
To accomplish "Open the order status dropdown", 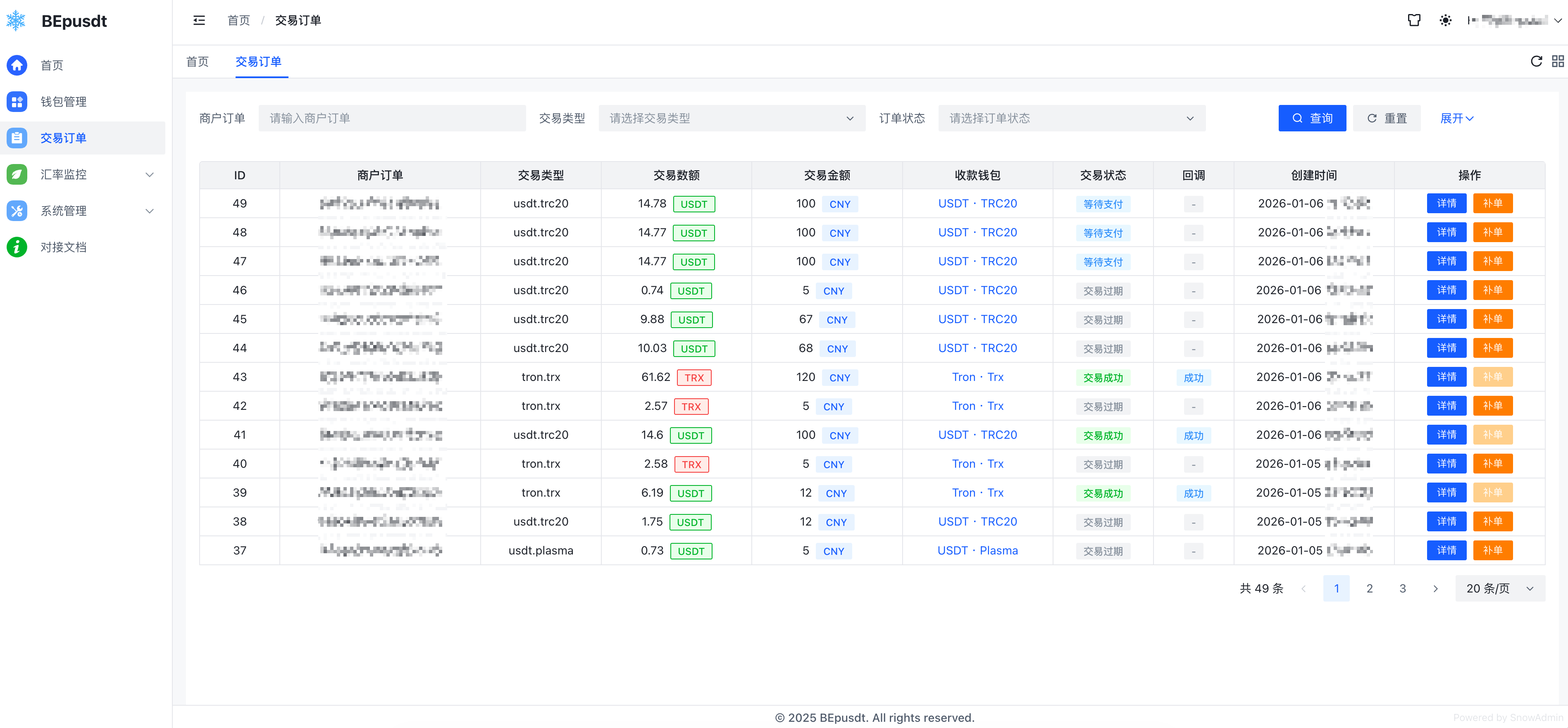I will click(x=1071, y=118).
